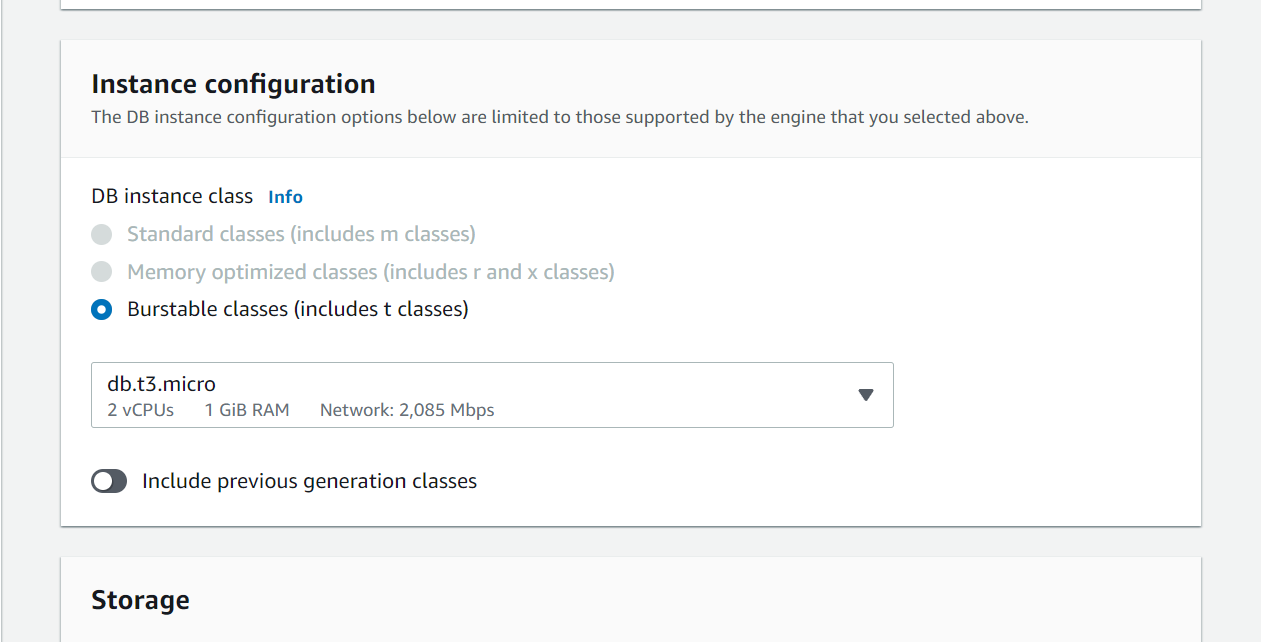1261x642 pixels.
Task: Click the '1 GiB RAM' spec in the selector
Action: (x=247, y=410)
